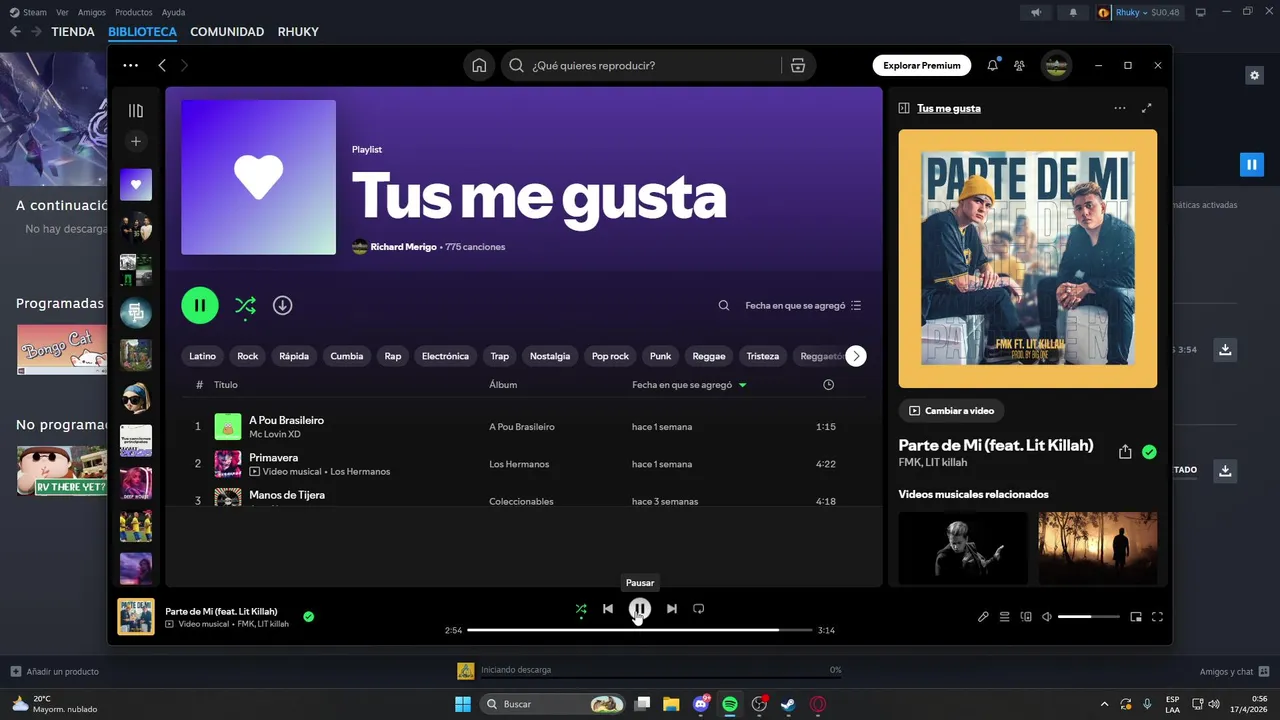Open Steam COMUNIDAD tab

pyautogui.click(x=227, y=32)
